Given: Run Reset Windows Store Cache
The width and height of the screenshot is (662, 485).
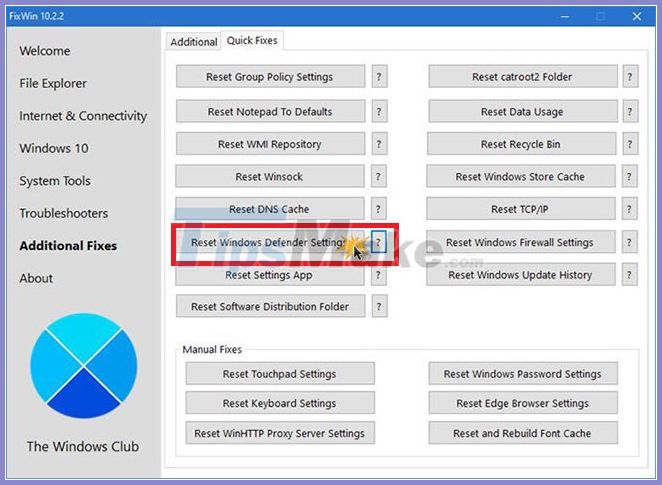Looking at the screenshot, I should pos(521,176).
